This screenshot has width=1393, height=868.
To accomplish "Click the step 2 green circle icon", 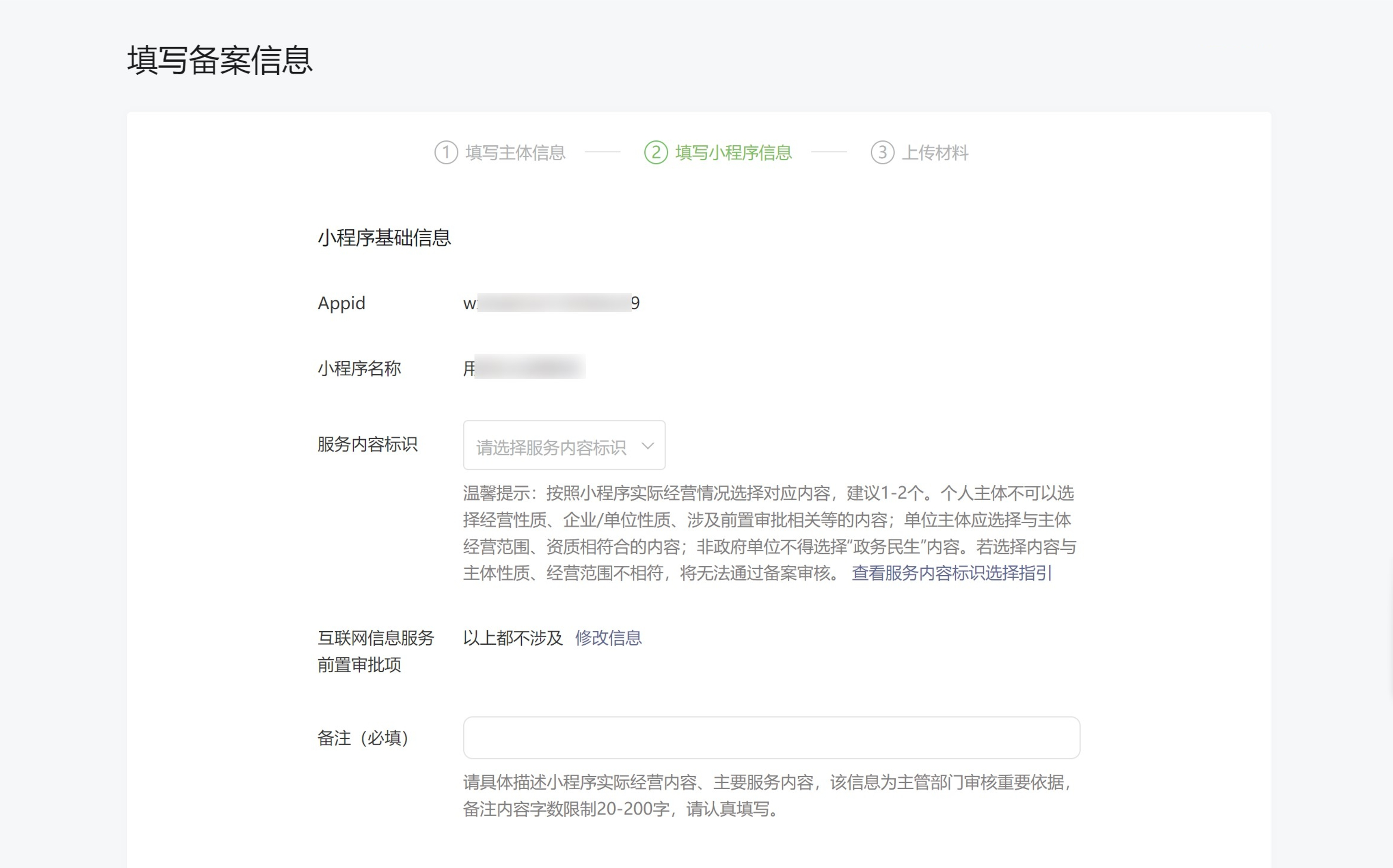I will (x=655, y=152).
